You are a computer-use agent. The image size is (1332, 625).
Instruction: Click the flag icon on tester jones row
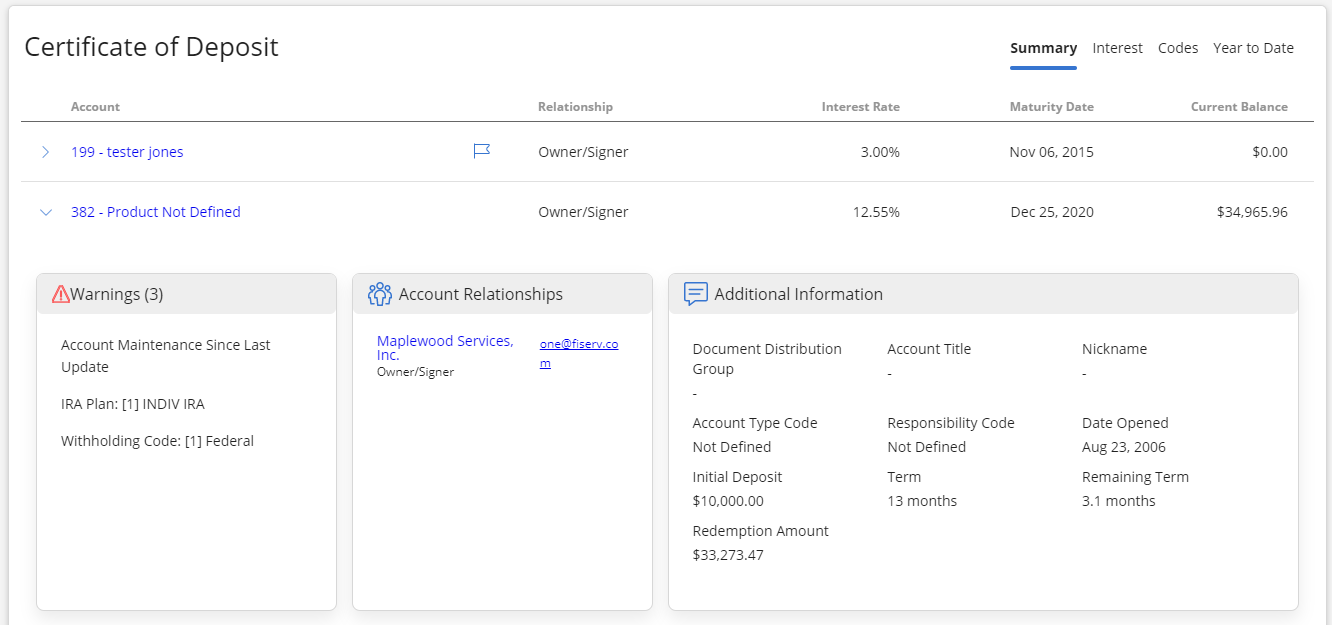[x=481, y=151]
